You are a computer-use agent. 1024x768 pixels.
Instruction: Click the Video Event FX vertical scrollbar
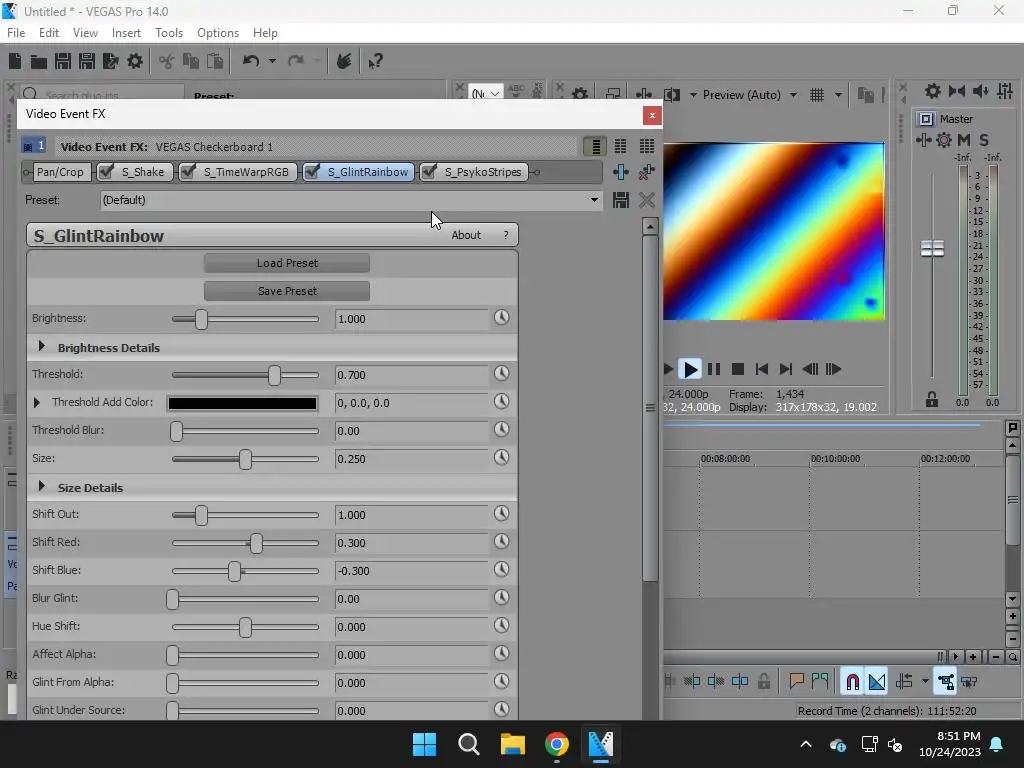pyautogui.click(x=650, y=408)
